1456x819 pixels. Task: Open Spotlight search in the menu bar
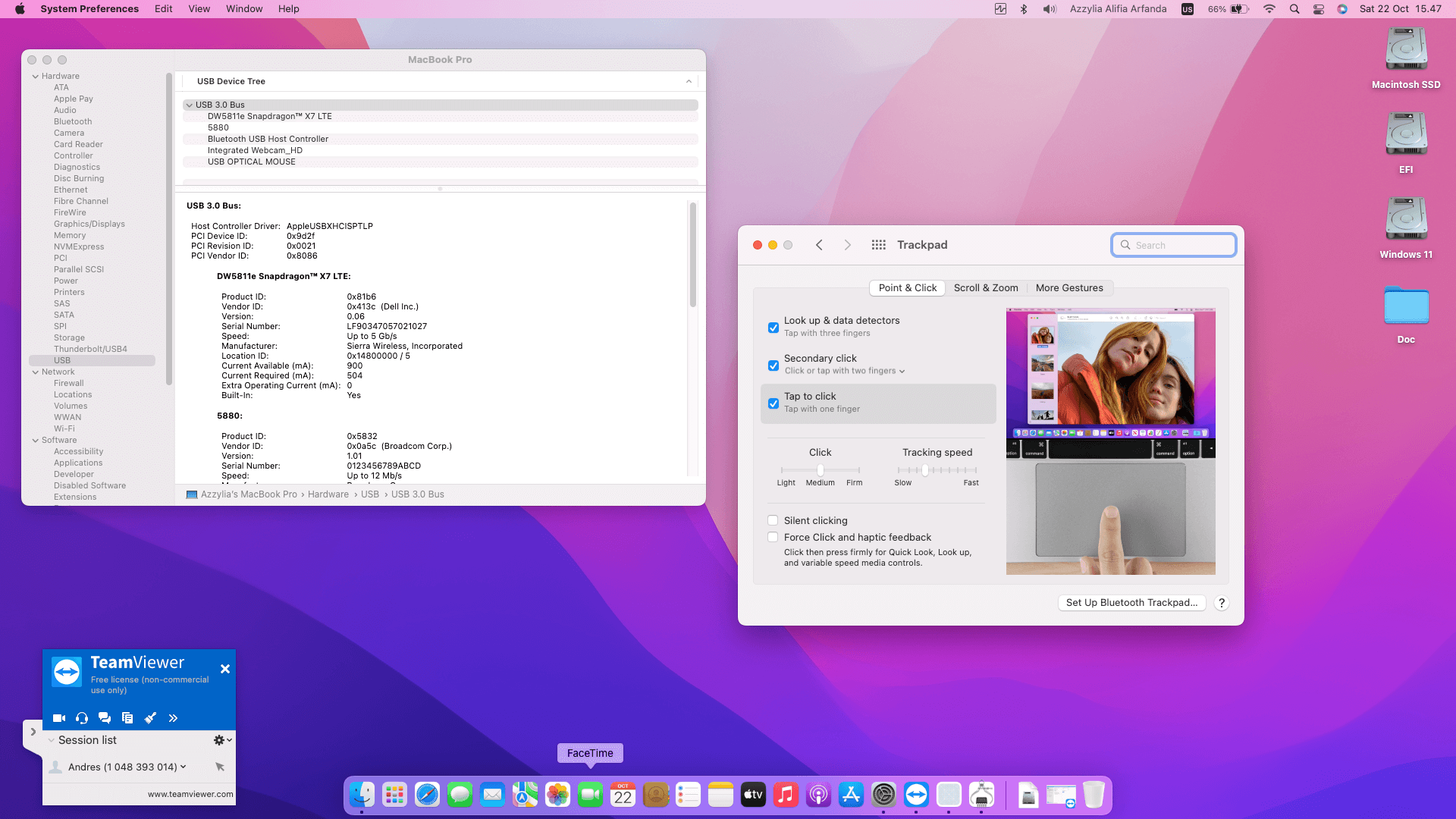pos(1294,9)
